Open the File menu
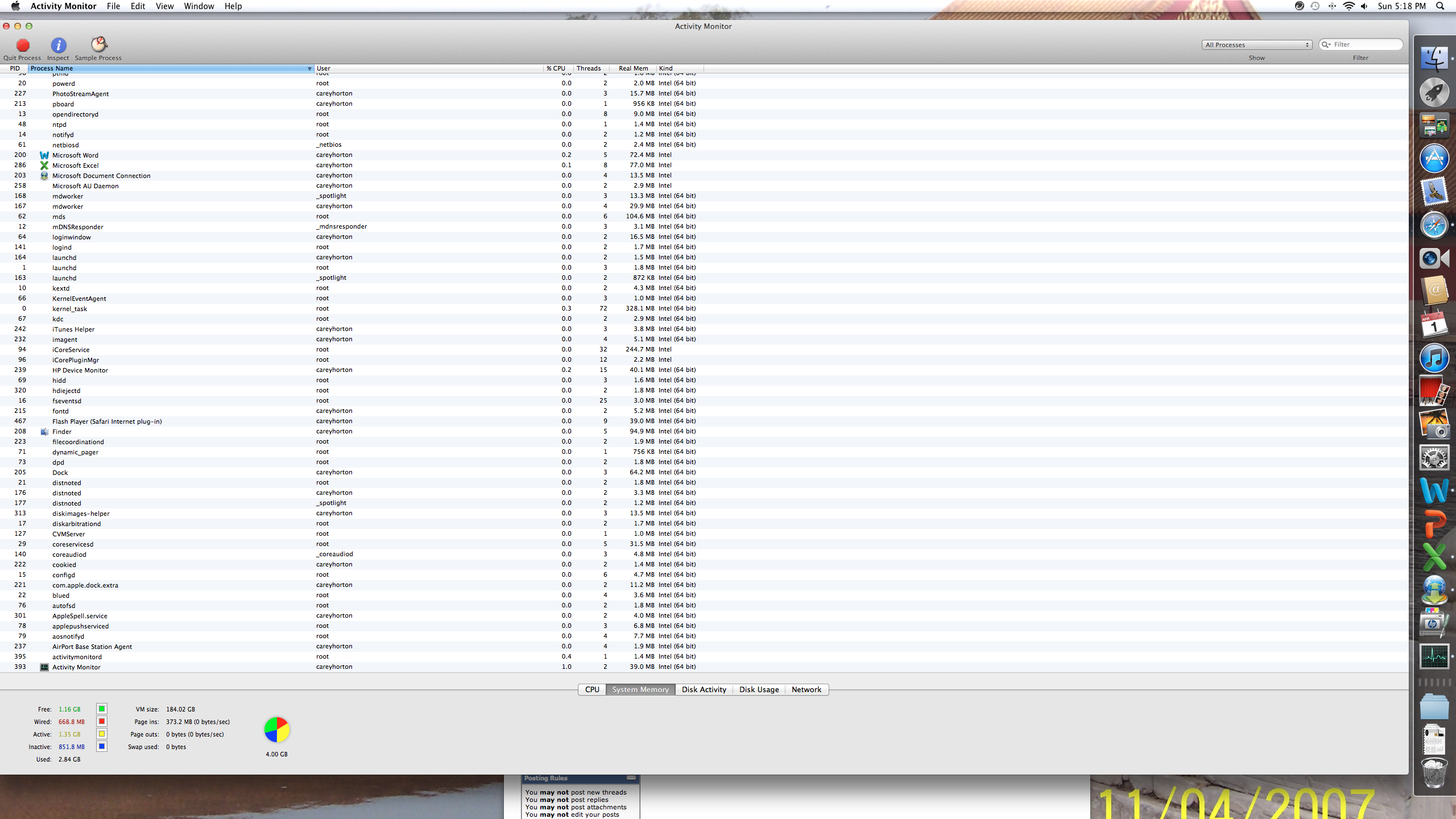This screenshot has height=819, width=1456. pyautogui.click(x=113, y=6)
